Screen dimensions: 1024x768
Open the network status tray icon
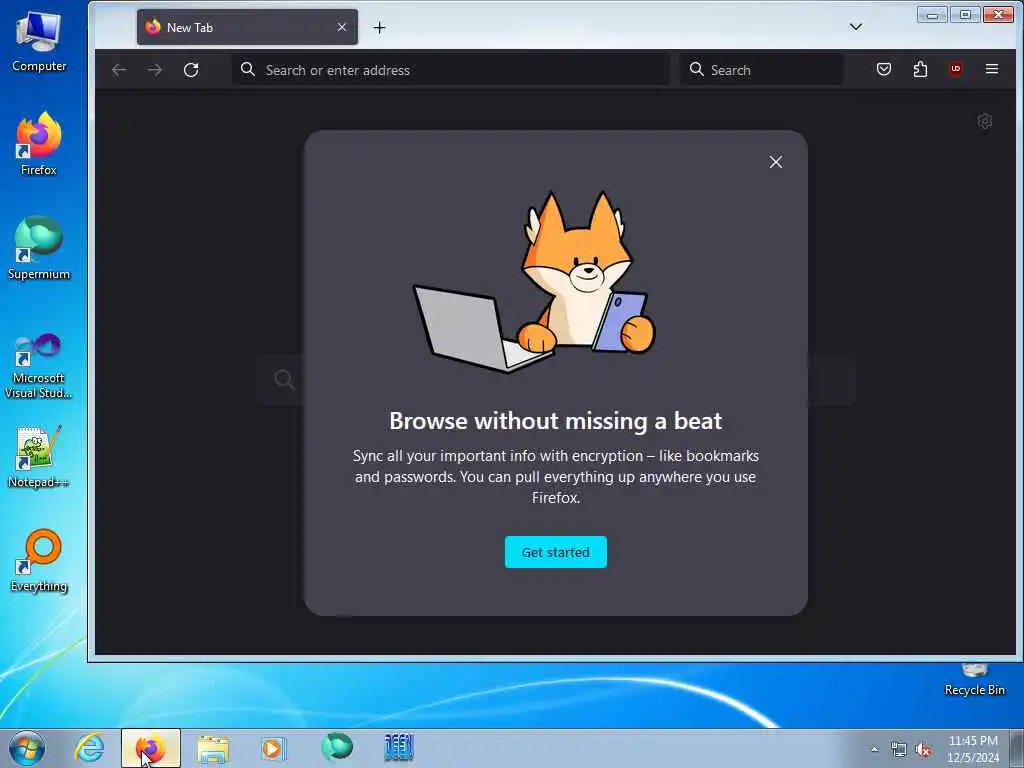point(899,750)
